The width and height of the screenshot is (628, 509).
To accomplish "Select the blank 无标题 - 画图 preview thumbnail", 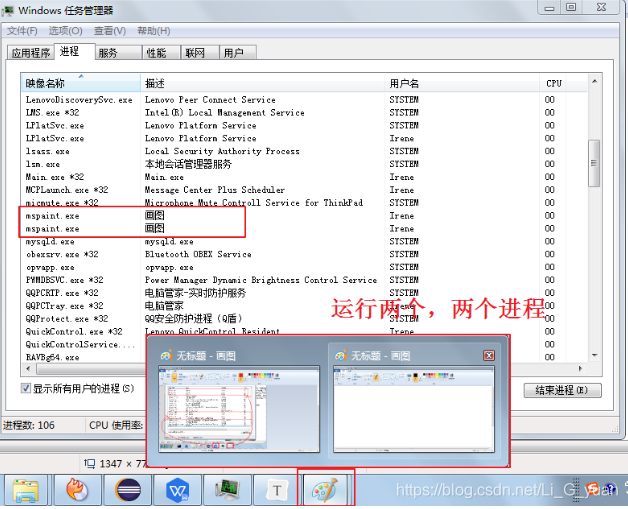I will pos(414,409).
